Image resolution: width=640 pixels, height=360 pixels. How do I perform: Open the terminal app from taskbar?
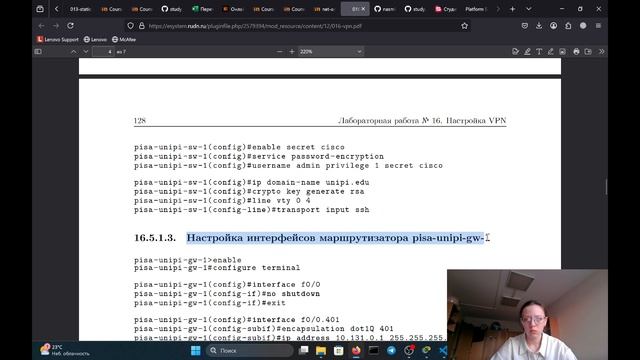point(373,350)
